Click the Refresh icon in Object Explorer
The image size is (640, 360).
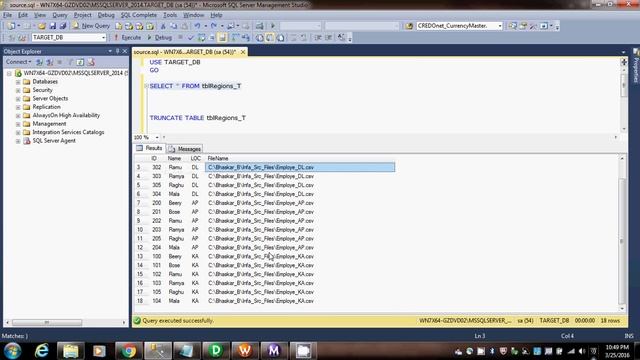click(80, 62)
